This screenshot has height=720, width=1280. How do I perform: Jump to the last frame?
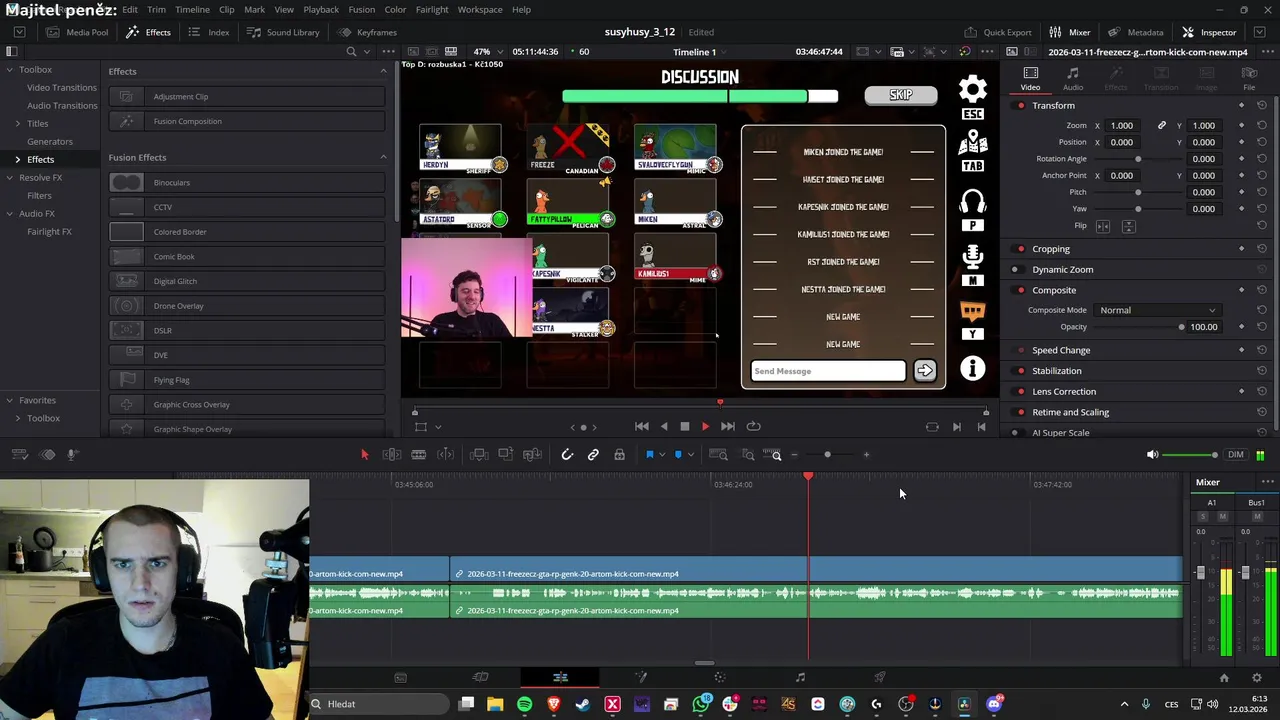point(727,426)
